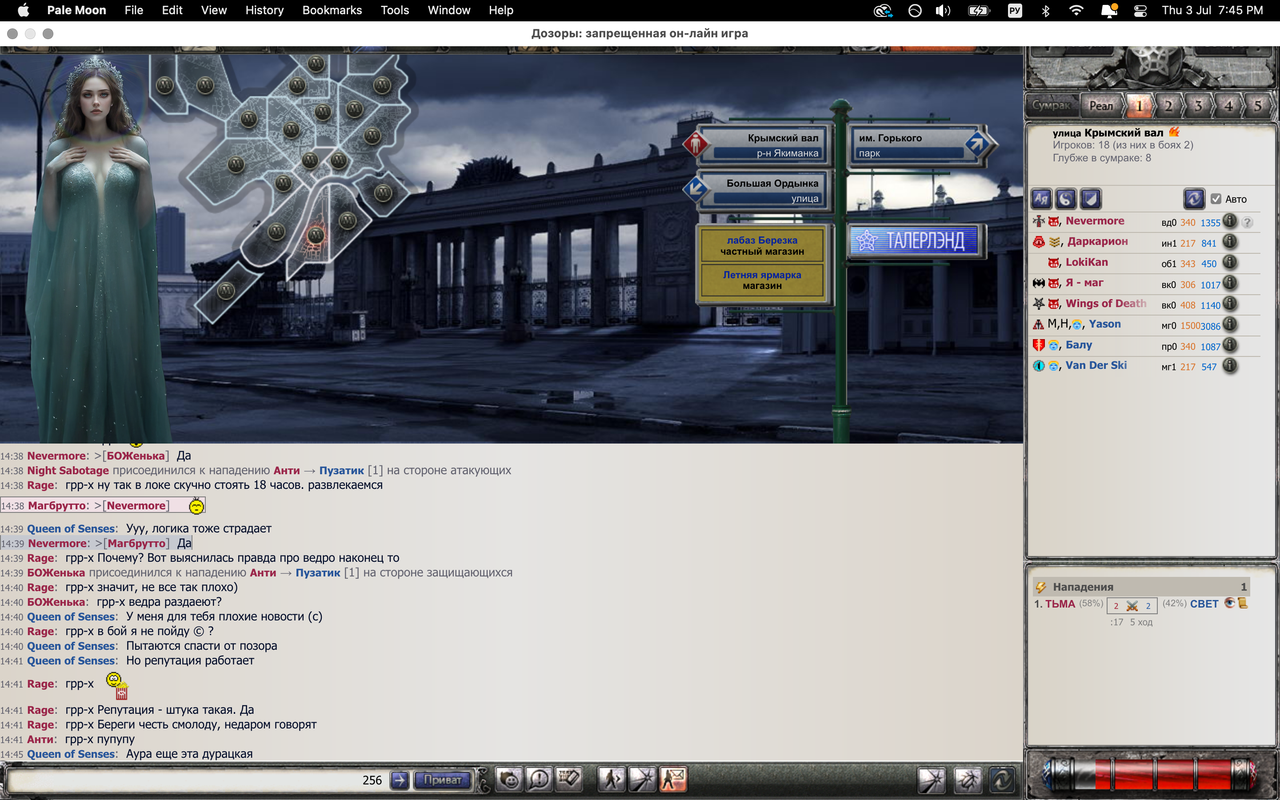This screenshot has width=1280, height=800.
Task: Open info for player Даркарион
Action: coord(1230,242)
